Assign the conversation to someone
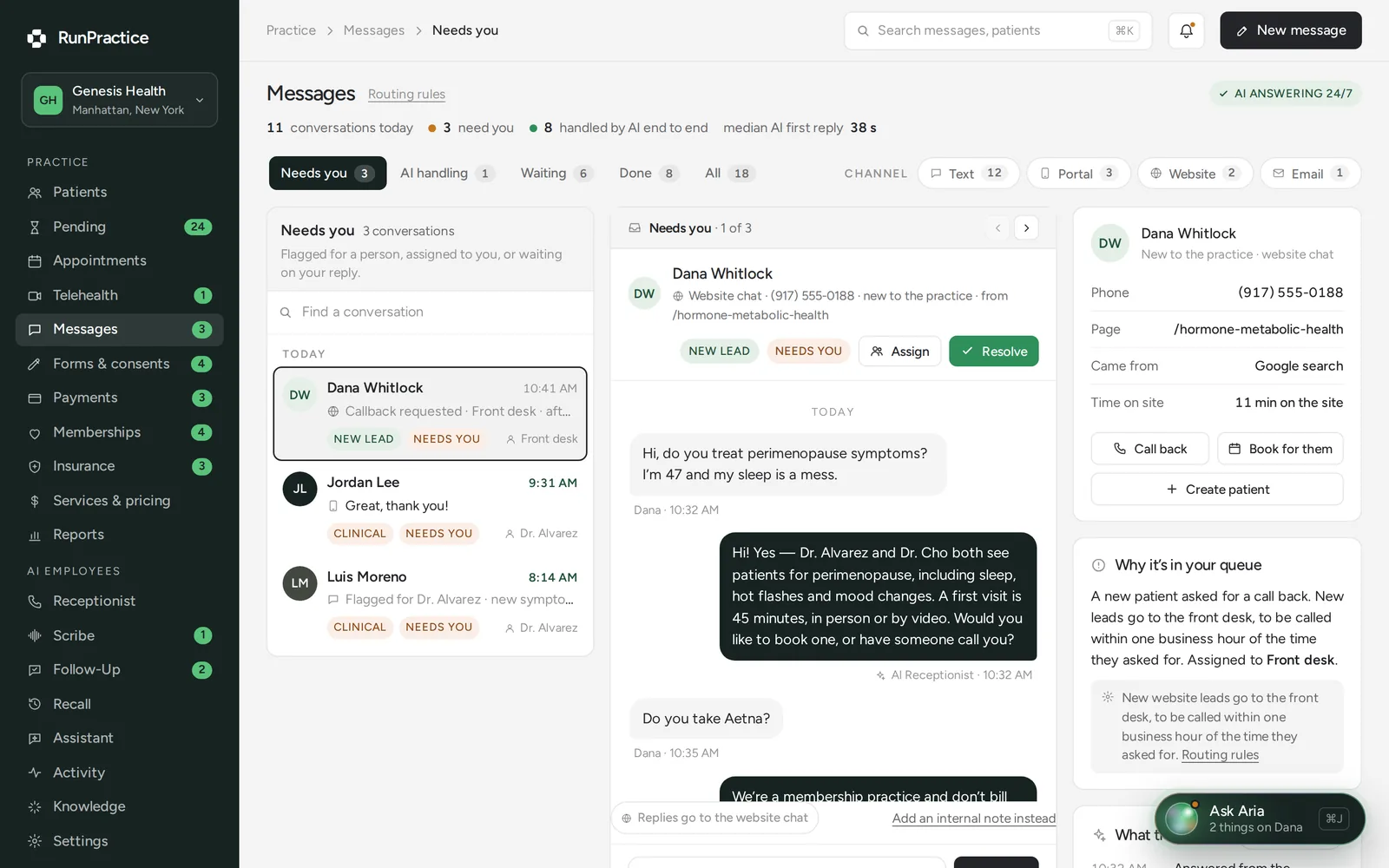 tap(899, 352)
